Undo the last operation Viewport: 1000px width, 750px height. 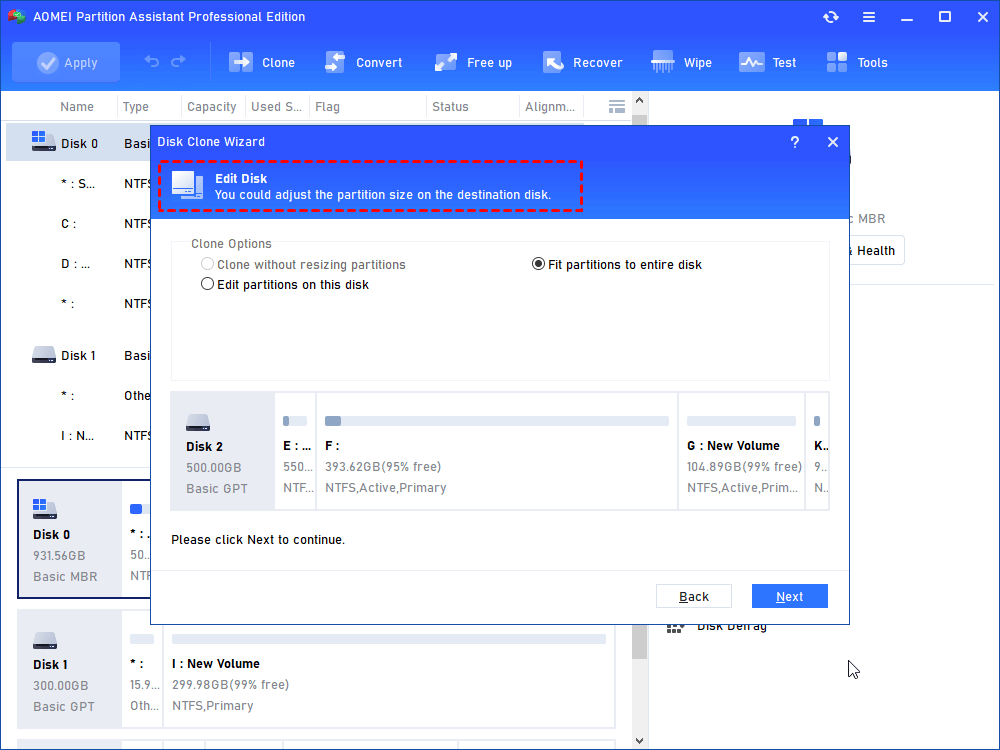152,61
